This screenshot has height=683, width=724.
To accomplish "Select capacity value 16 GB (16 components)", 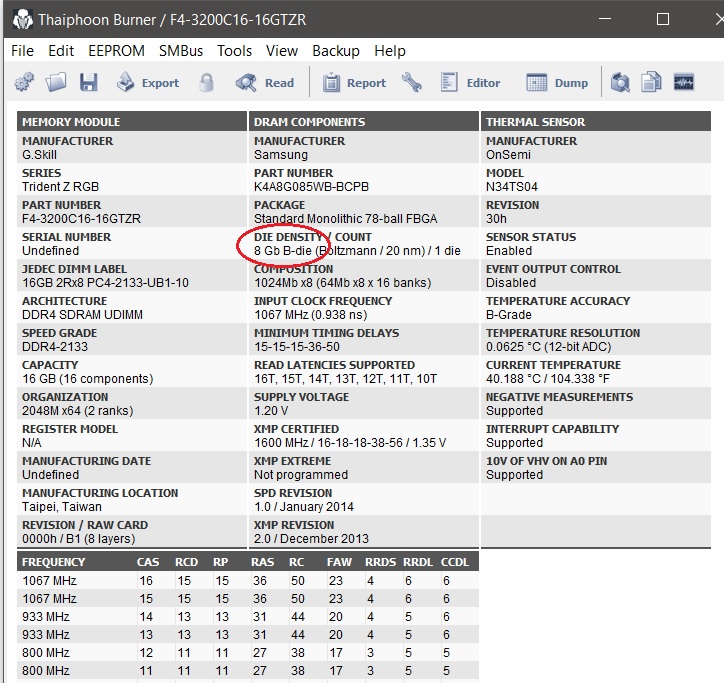I will (87, 379).
